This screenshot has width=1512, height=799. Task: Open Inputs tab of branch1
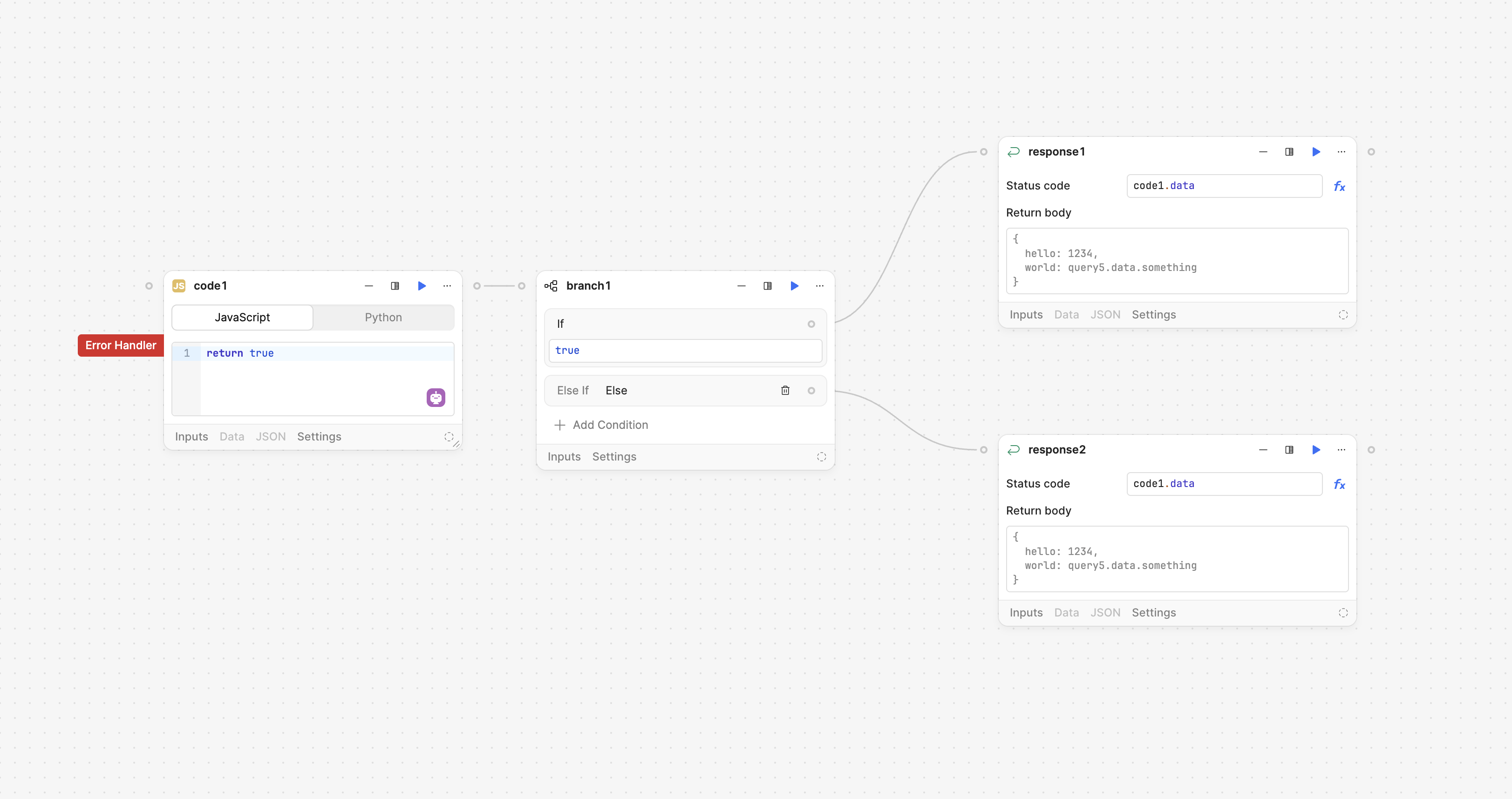point(564,457)
